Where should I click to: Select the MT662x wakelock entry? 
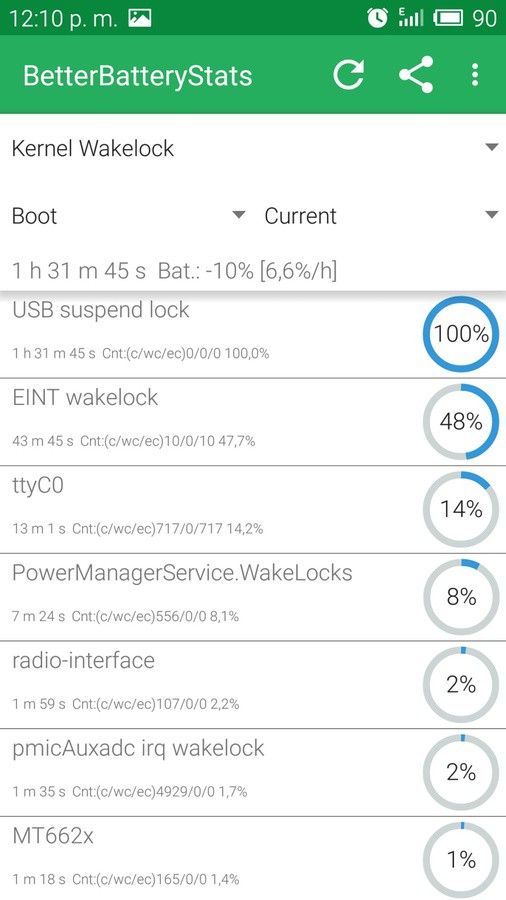(253, 859)
